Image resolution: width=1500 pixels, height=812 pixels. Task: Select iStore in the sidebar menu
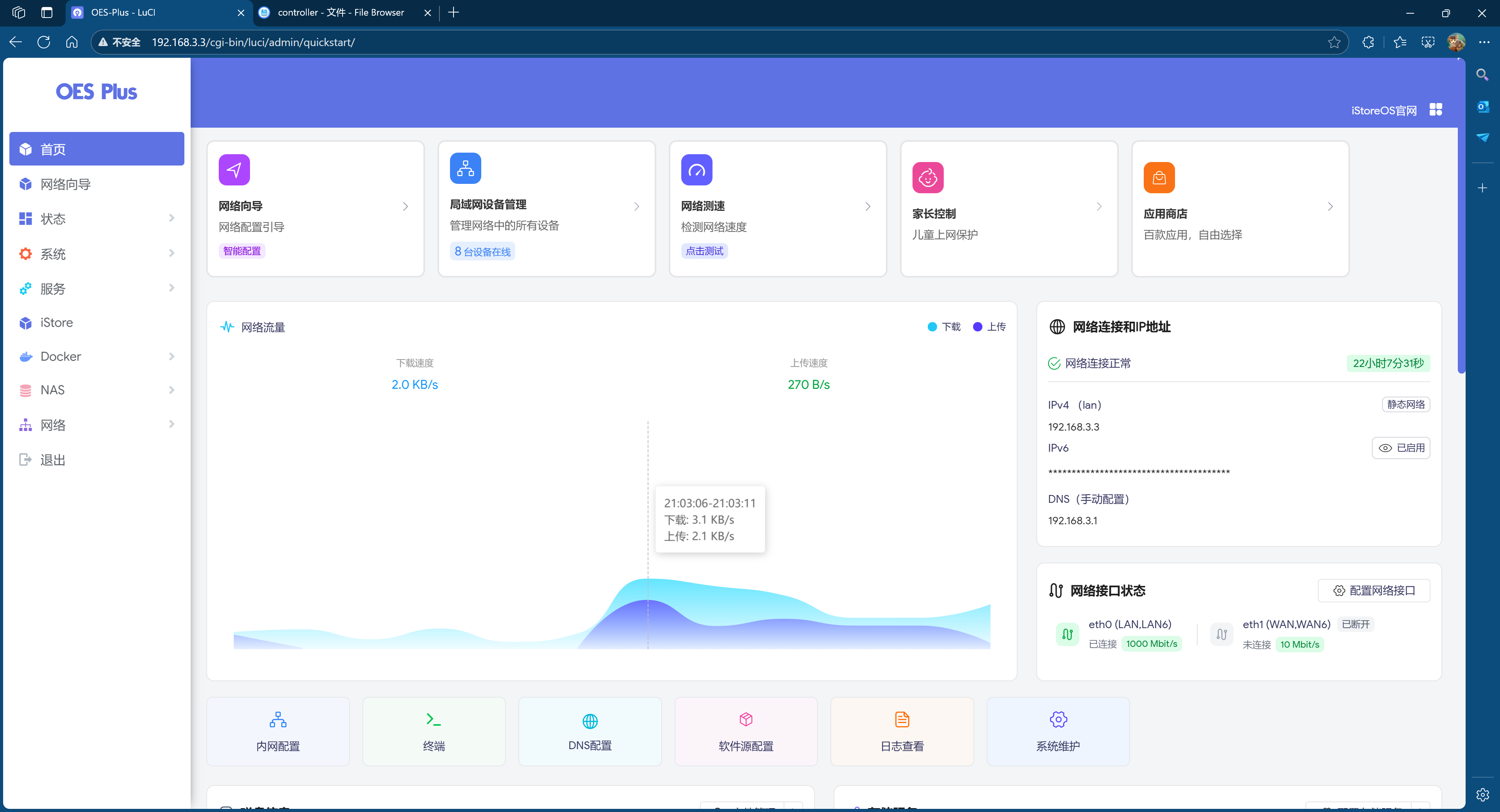[x=57, y=322]
